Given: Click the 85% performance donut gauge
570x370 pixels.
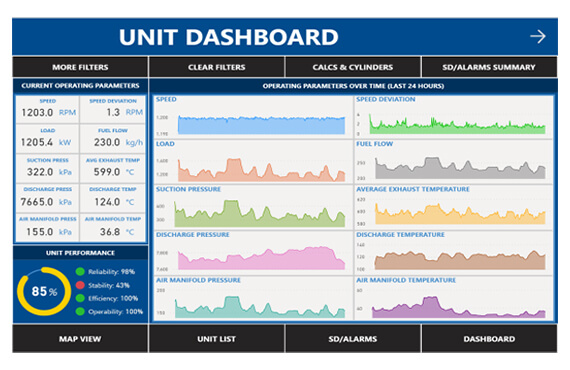Looking at the screenshot, I should (x=44, y=291).
